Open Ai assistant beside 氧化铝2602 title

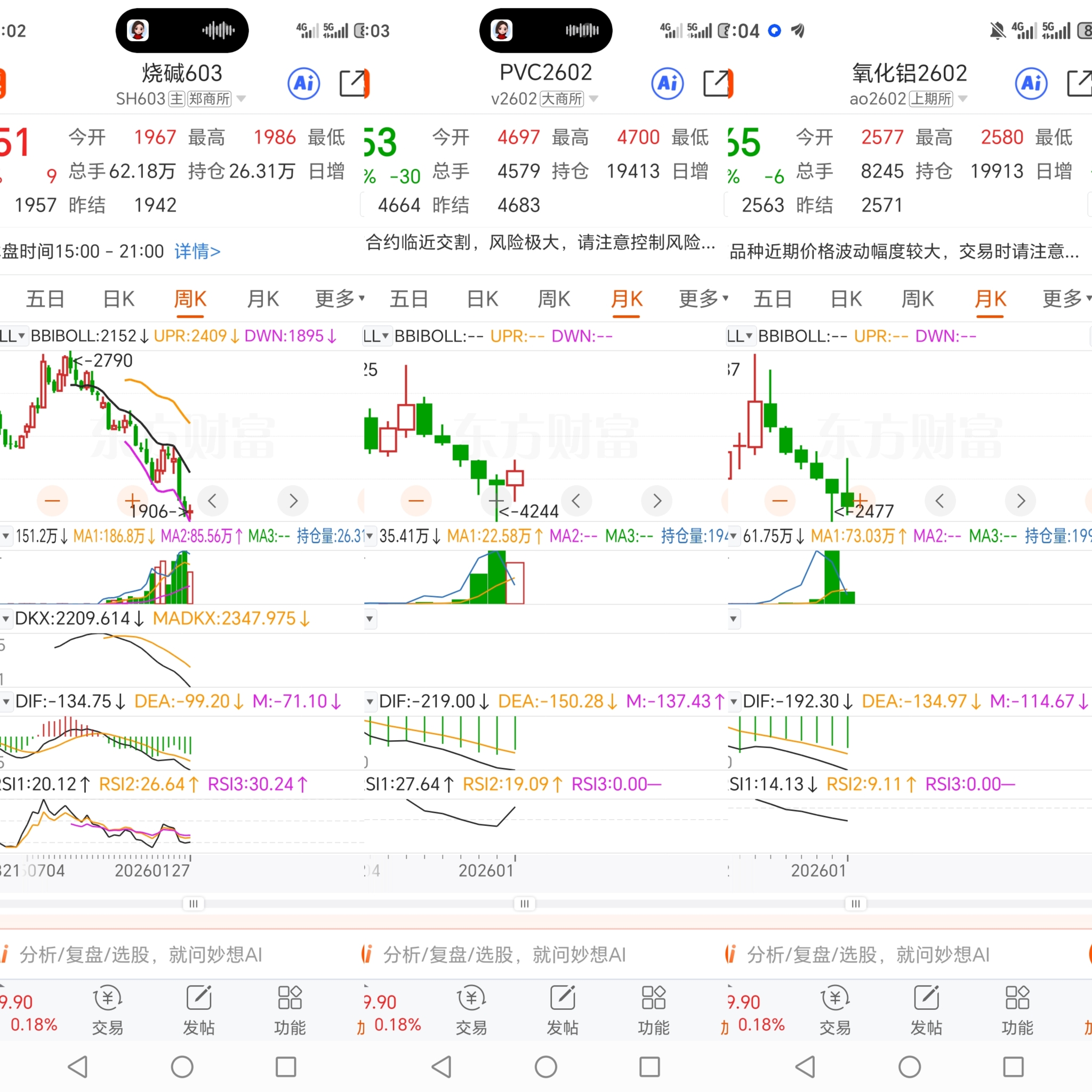point(1031,84)
